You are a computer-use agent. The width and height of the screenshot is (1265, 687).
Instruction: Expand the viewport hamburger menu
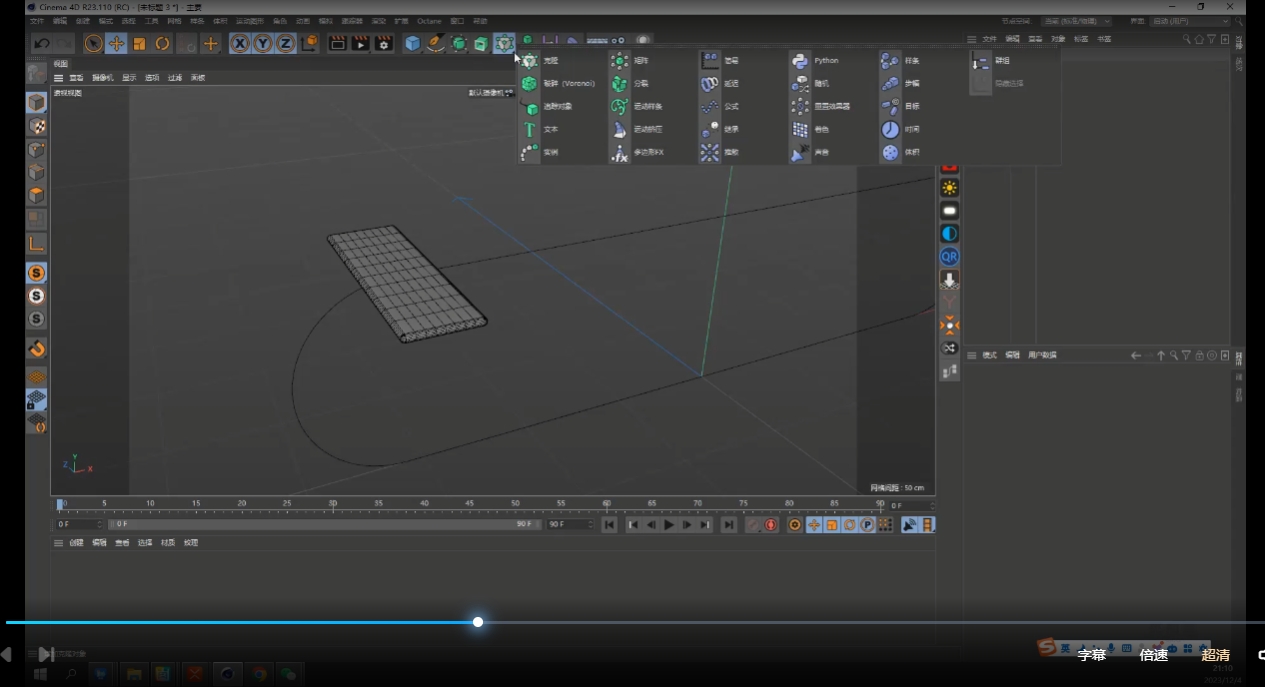point(59,78)
